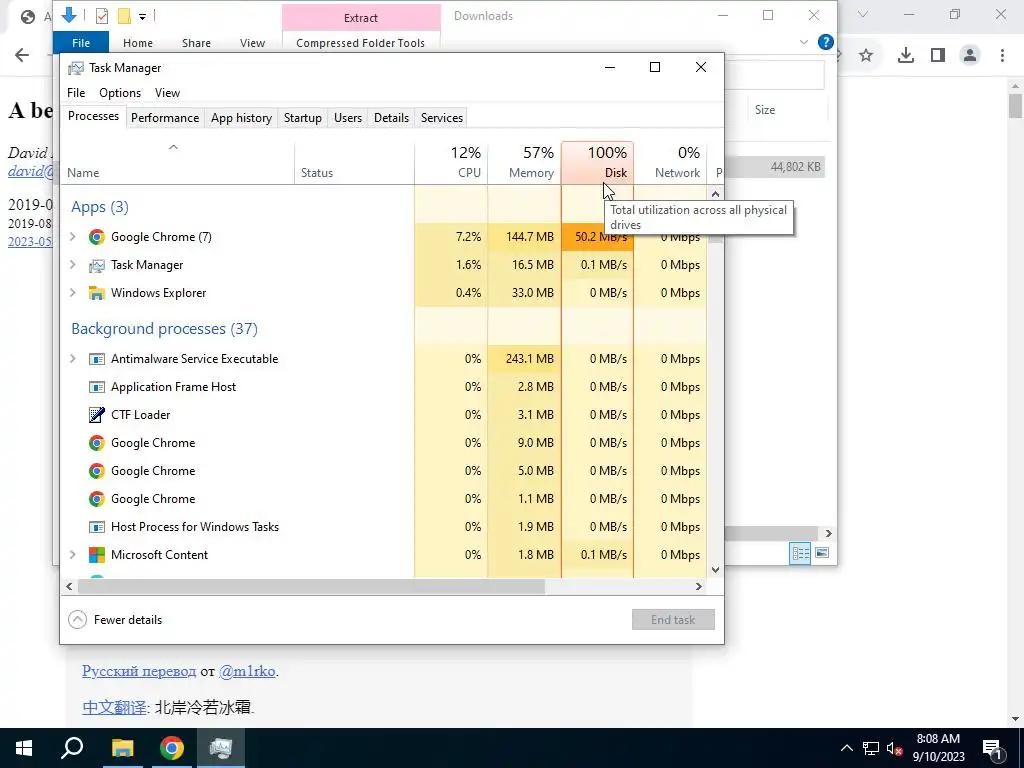This screenshot has height=768, width=1024.
Task: Switch Explorer to large icons view
Action: click(x=822, y=553)
